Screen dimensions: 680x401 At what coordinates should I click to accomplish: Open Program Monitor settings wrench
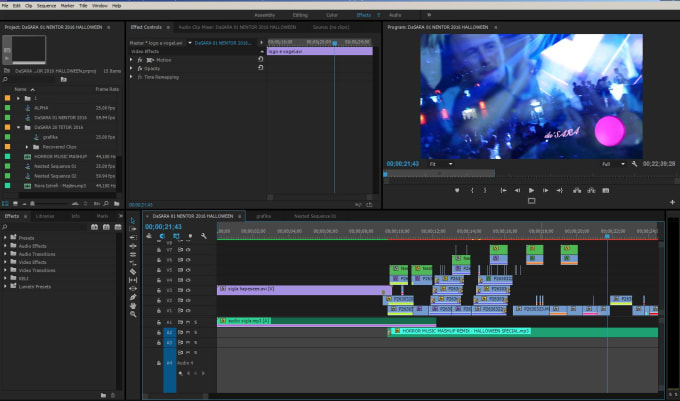point(634,164)
